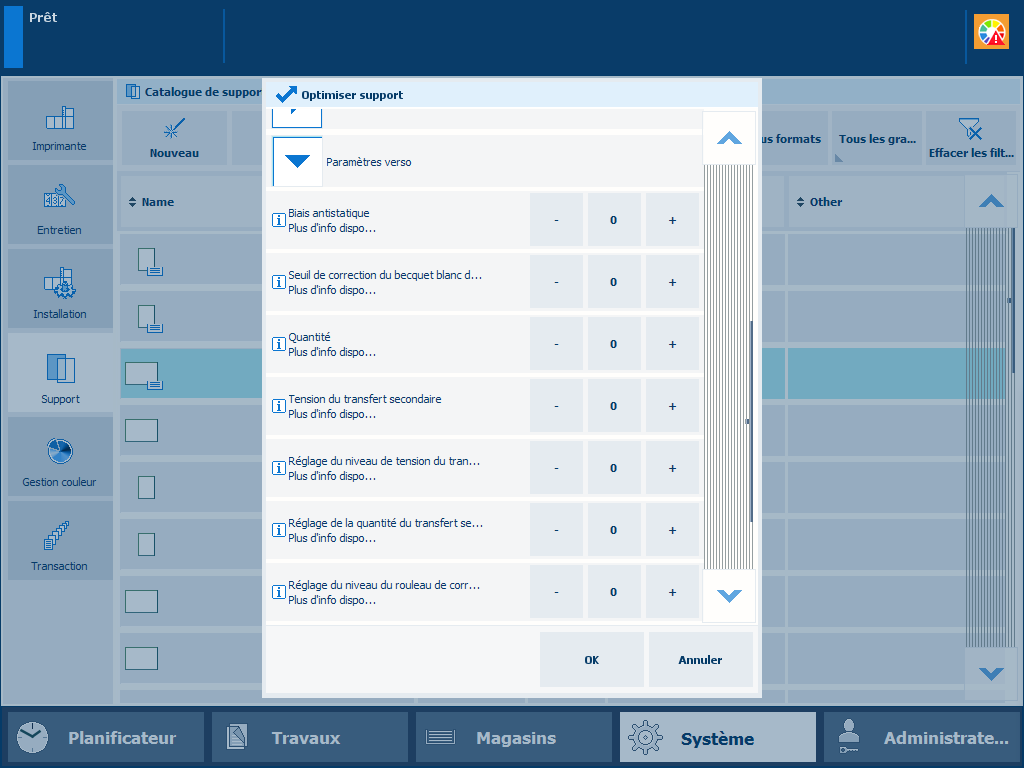Decrease the Quantité value
The width and height of the screenshot is (1024, 768).
(556, 344)
